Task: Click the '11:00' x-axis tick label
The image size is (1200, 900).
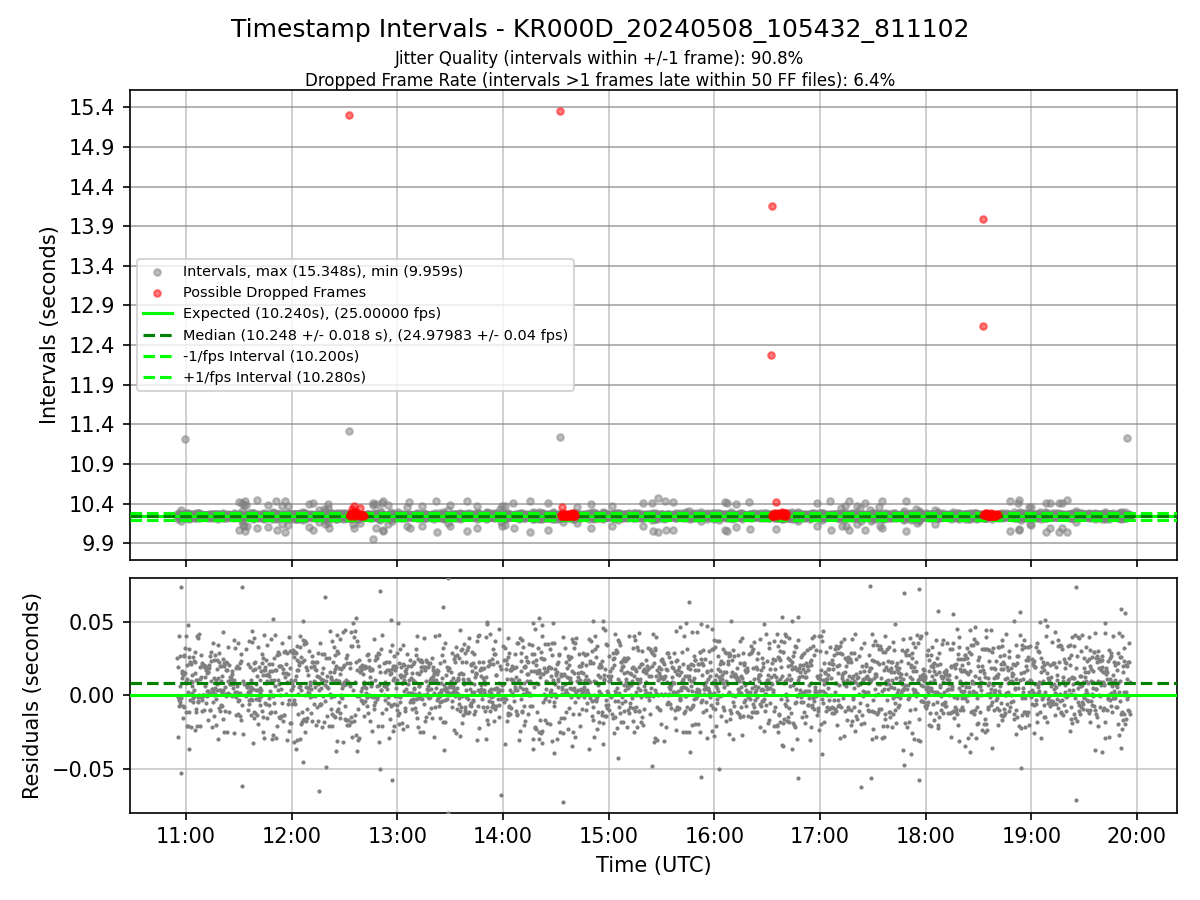Action: coord(185,835)
